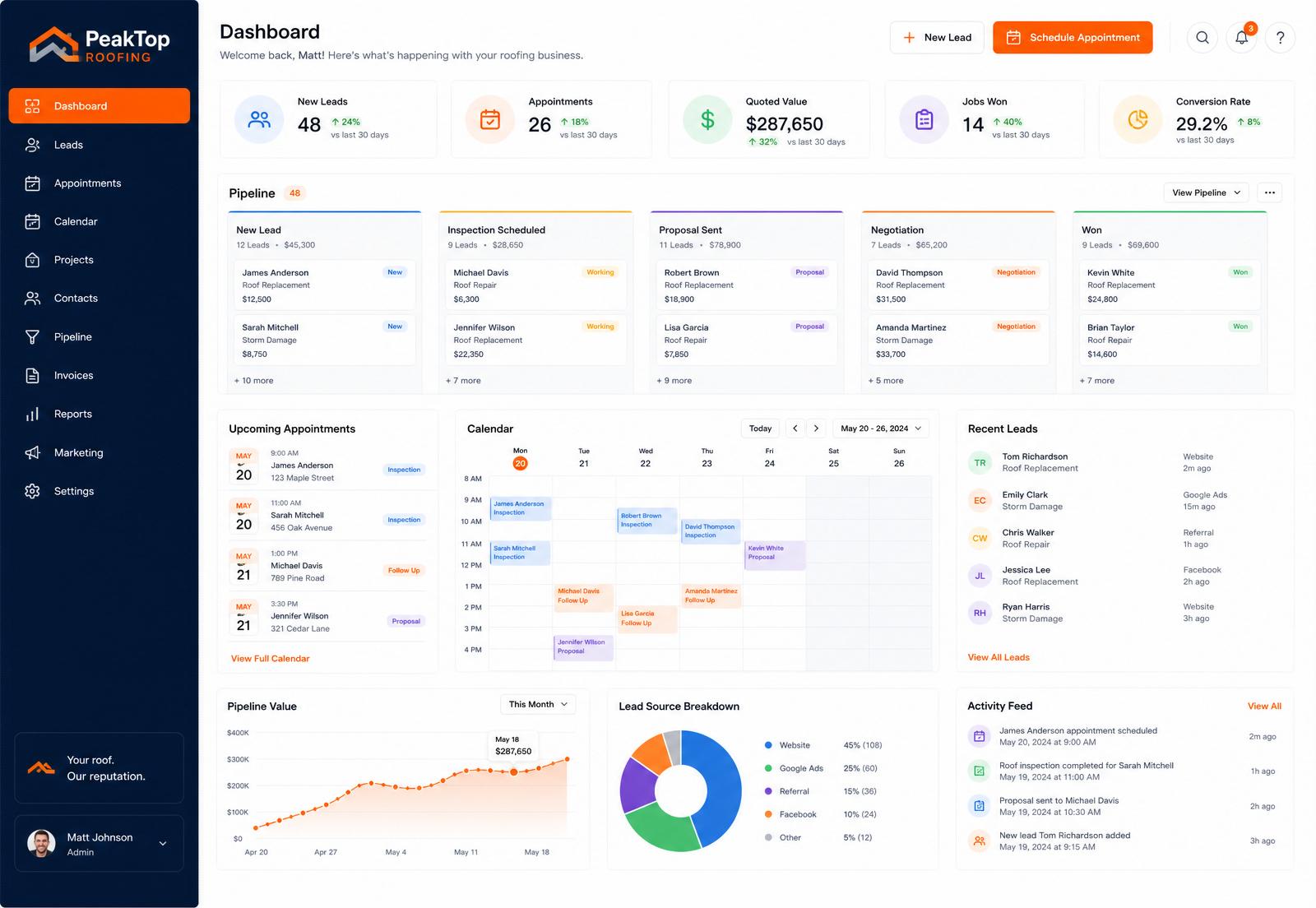Click the sidebar Marketing megaphone icon

pos(32,452)
